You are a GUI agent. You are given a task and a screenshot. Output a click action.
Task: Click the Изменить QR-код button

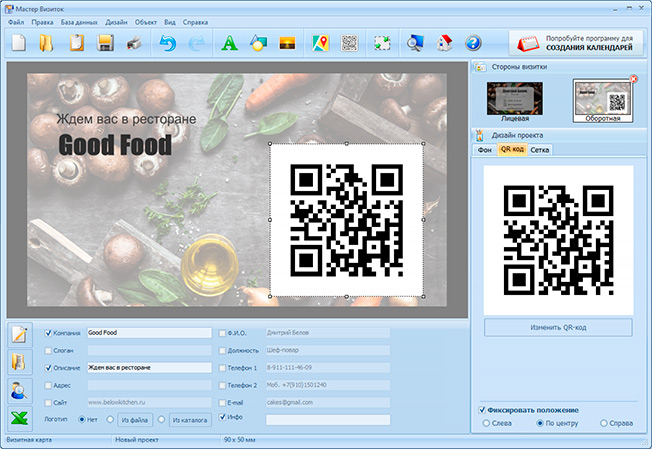coord(558,328)
